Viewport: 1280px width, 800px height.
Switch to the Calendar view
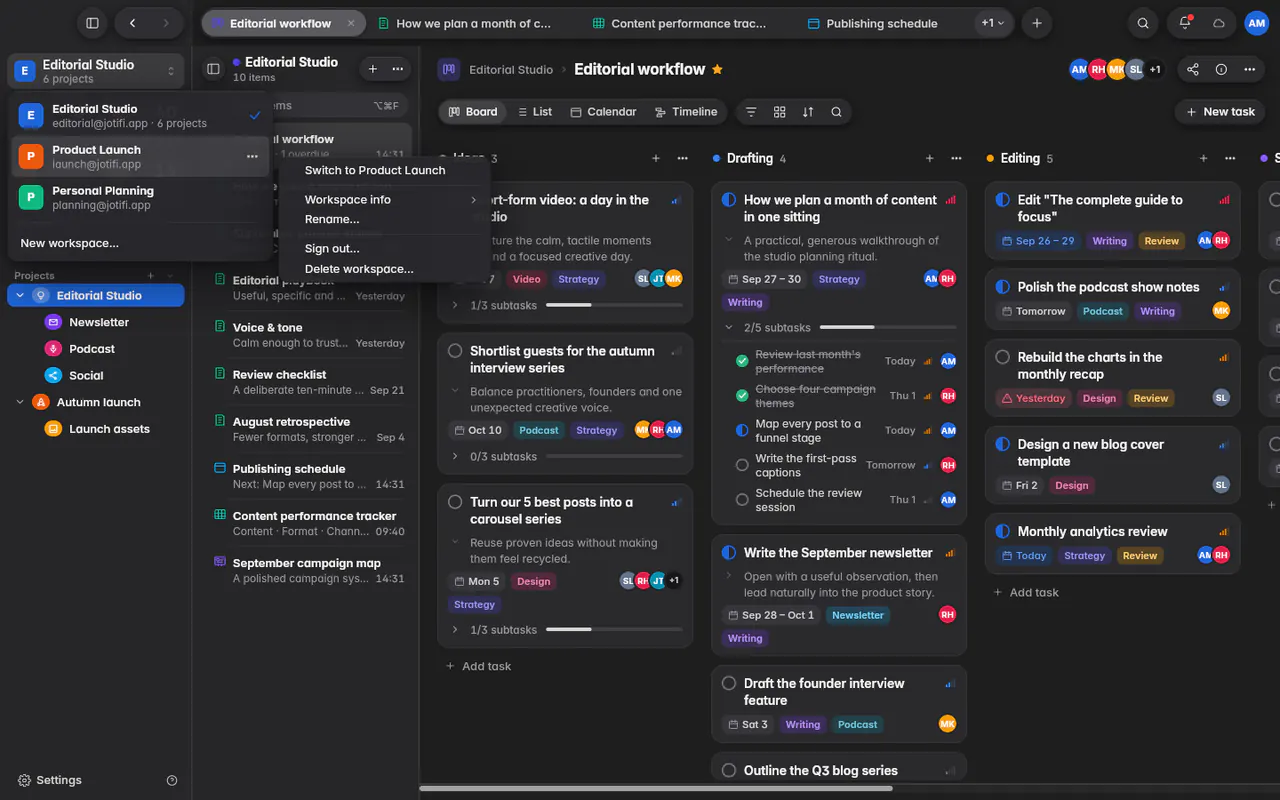[x=603, y=112]
